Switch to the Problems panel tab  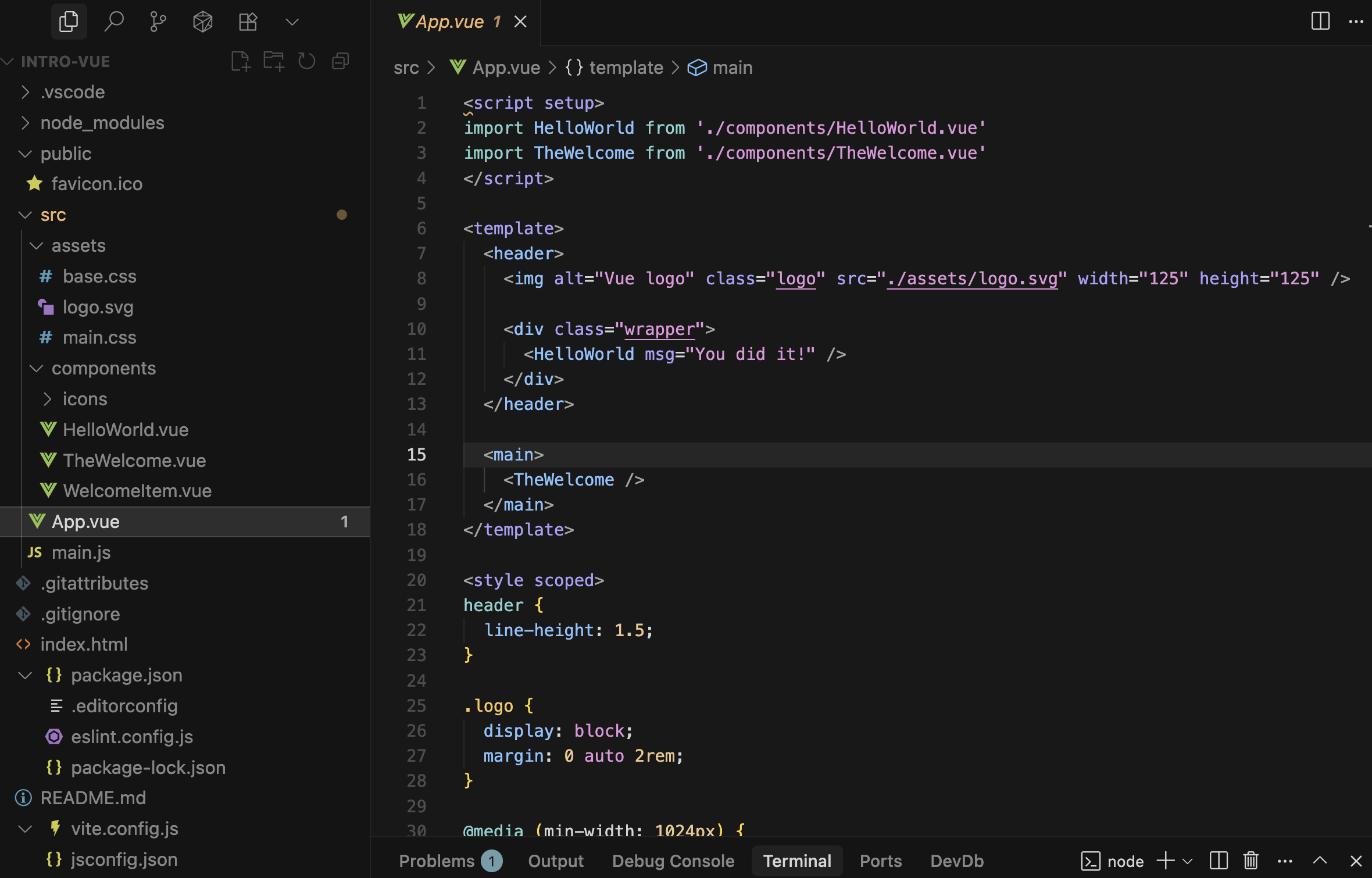(x=449, y=861)
